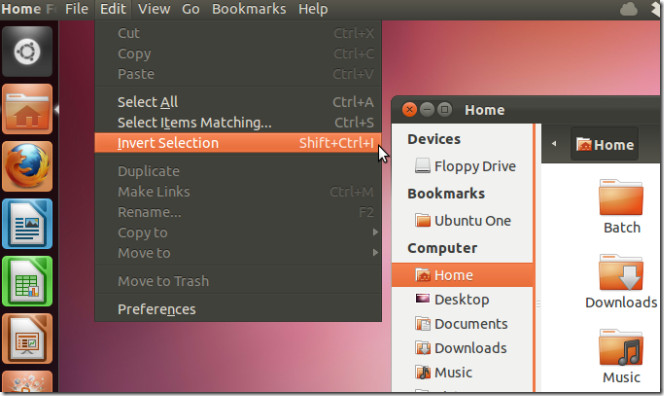Image resolution: width=664 pixels, height=396 pixels.
Task: Click Invert Selection in Edit menu
Action: click(x=238, y=143)
